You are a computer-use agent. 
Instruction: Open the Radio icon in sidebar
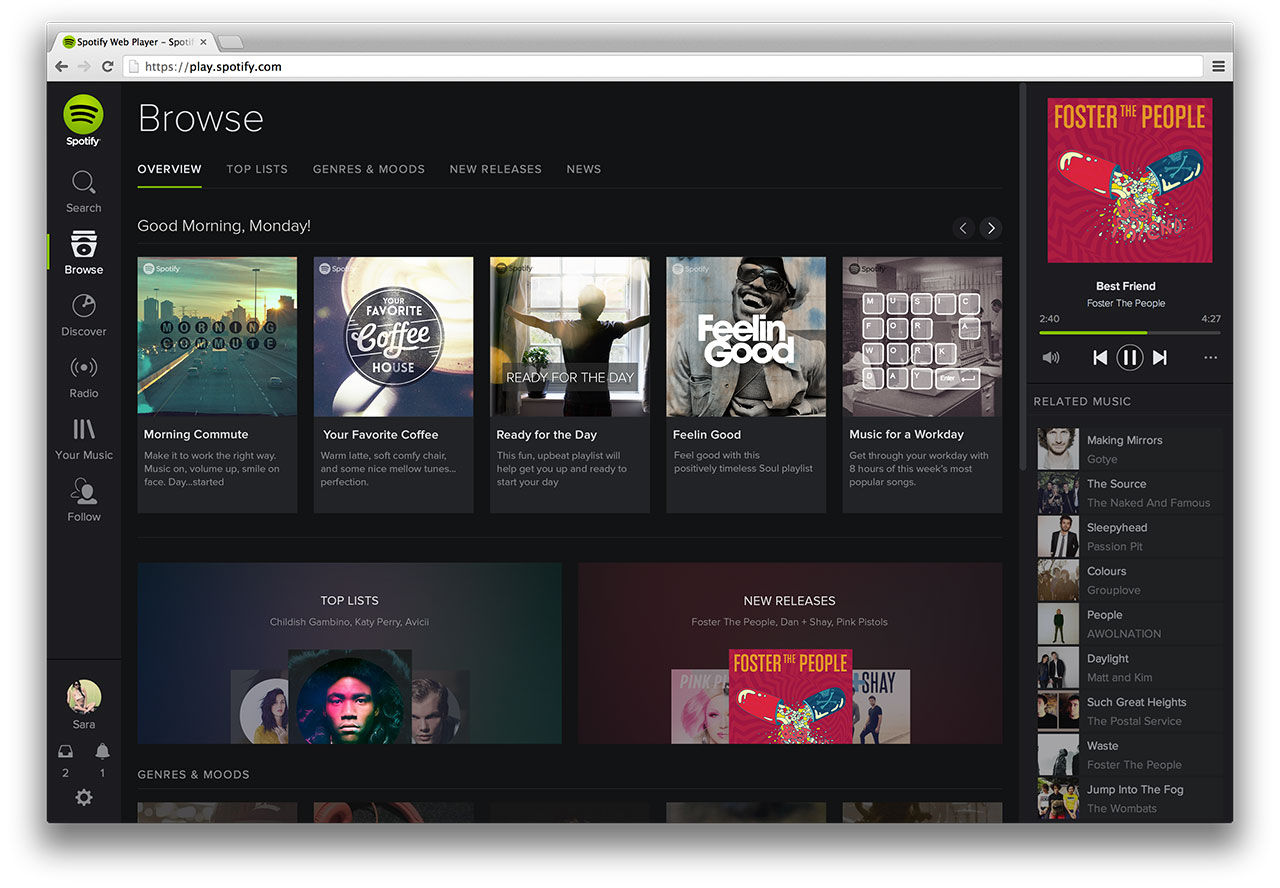(84, 367)
